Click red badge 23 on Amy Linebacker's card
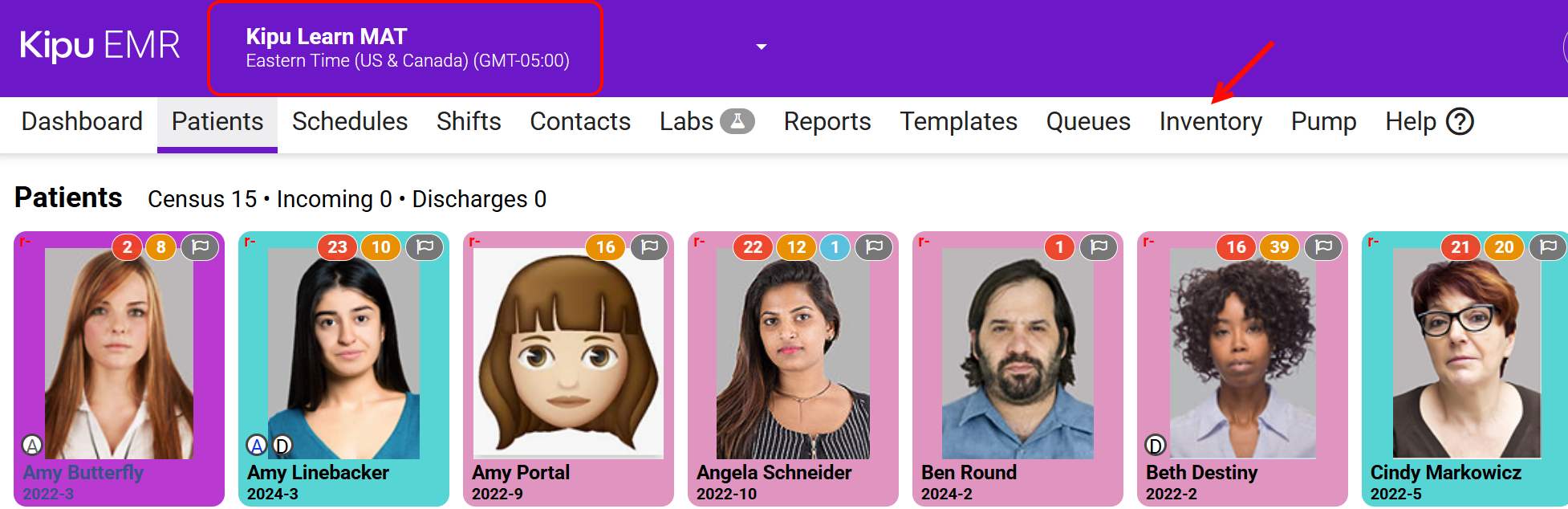The height and width of the screenshot is (509, 1568). coord(337,246)
